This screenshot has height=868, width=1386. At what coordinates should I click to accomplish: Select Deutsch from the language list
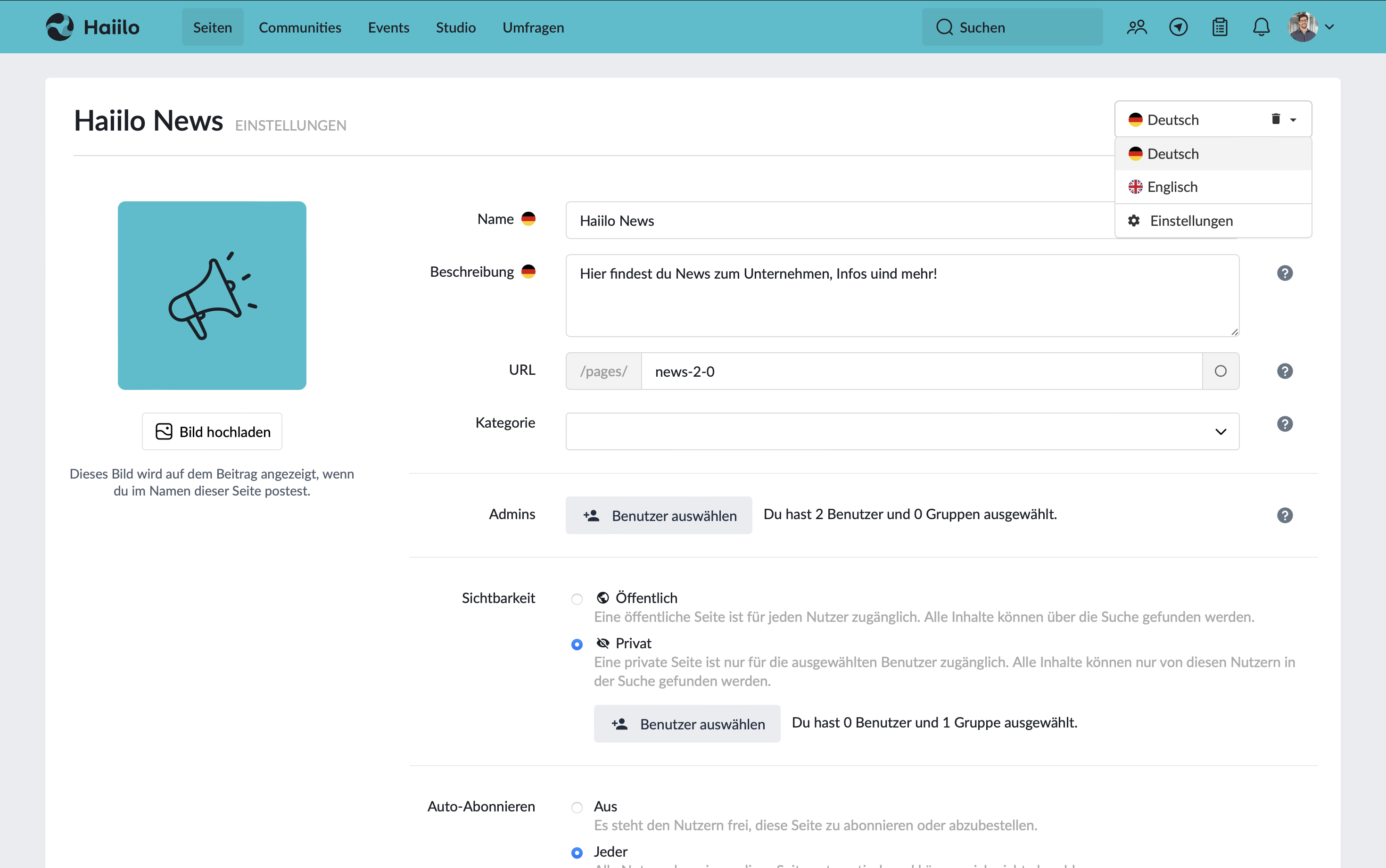1213,153
